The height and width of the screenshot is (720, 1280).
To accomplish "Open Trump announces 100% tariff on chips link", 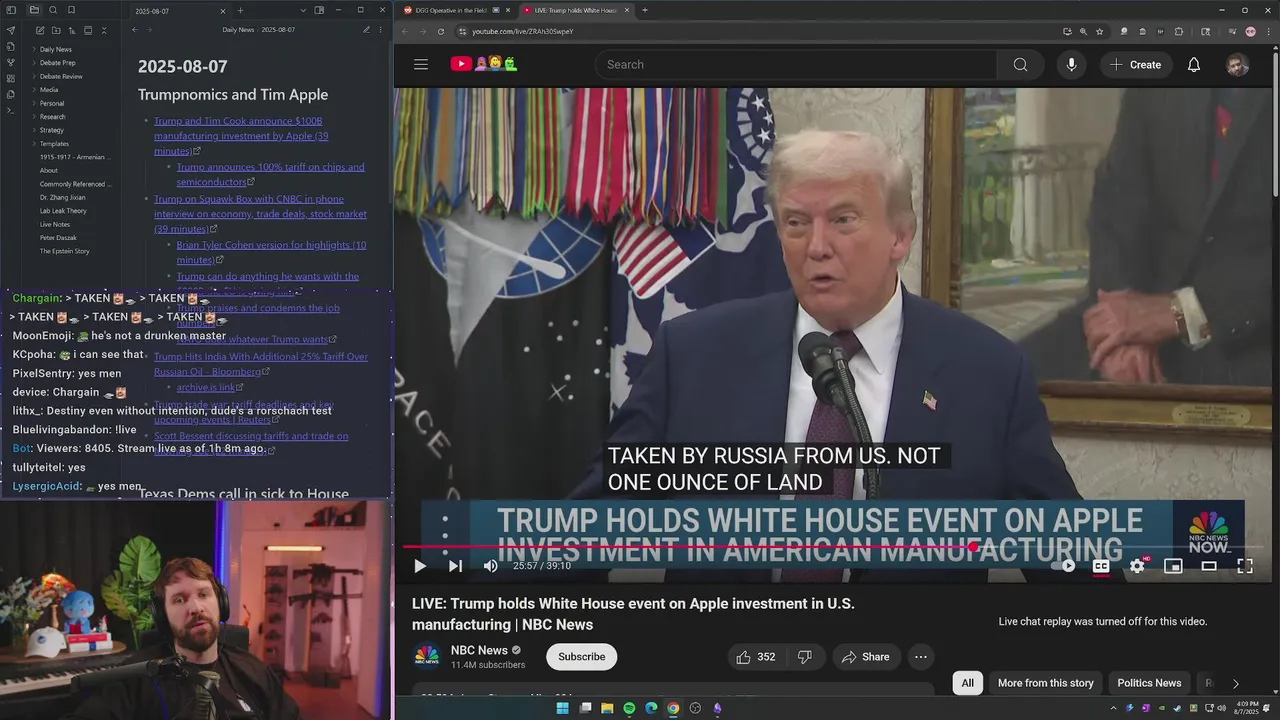I will click(270, 174).
